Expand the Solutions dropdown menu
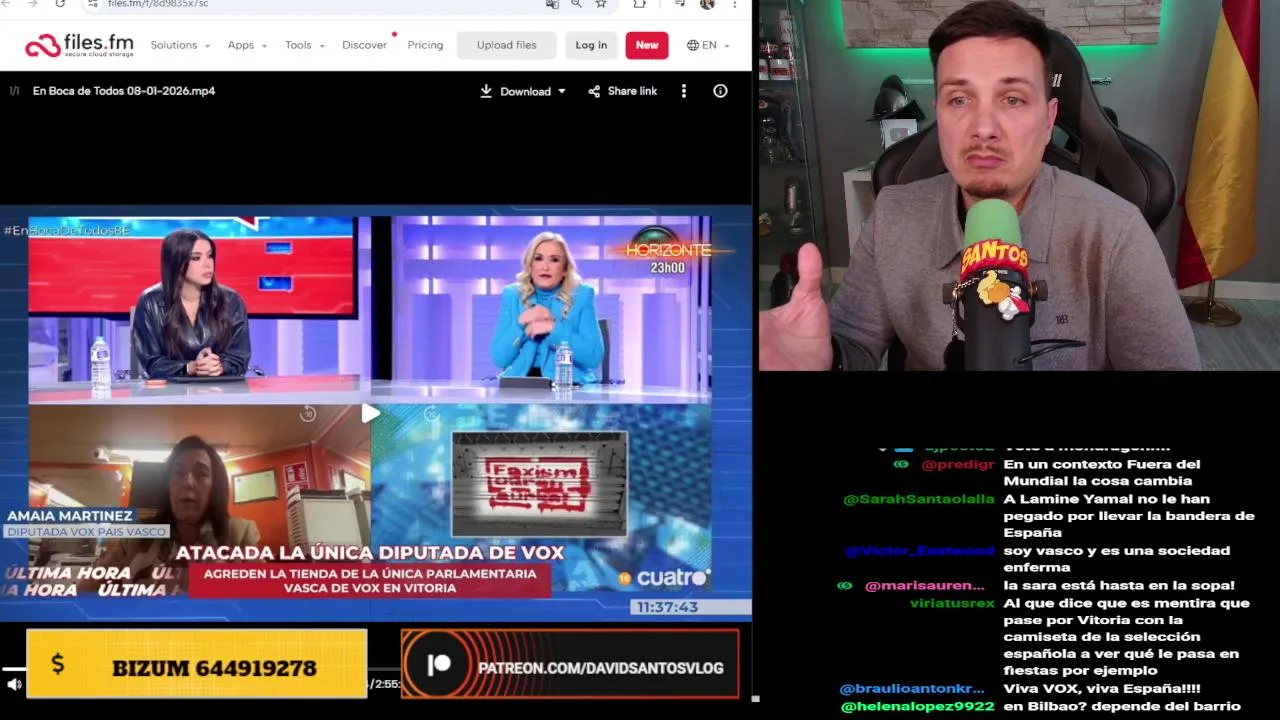 180,45
